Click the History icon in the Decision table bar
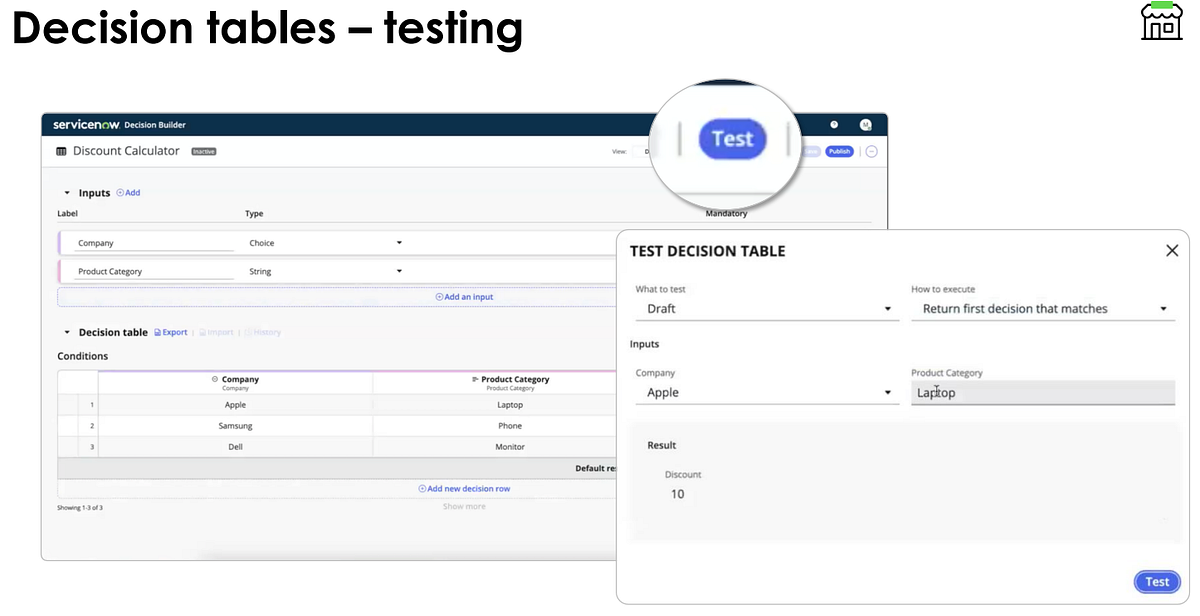The image size is (1200, 616). tap(251, 332)
